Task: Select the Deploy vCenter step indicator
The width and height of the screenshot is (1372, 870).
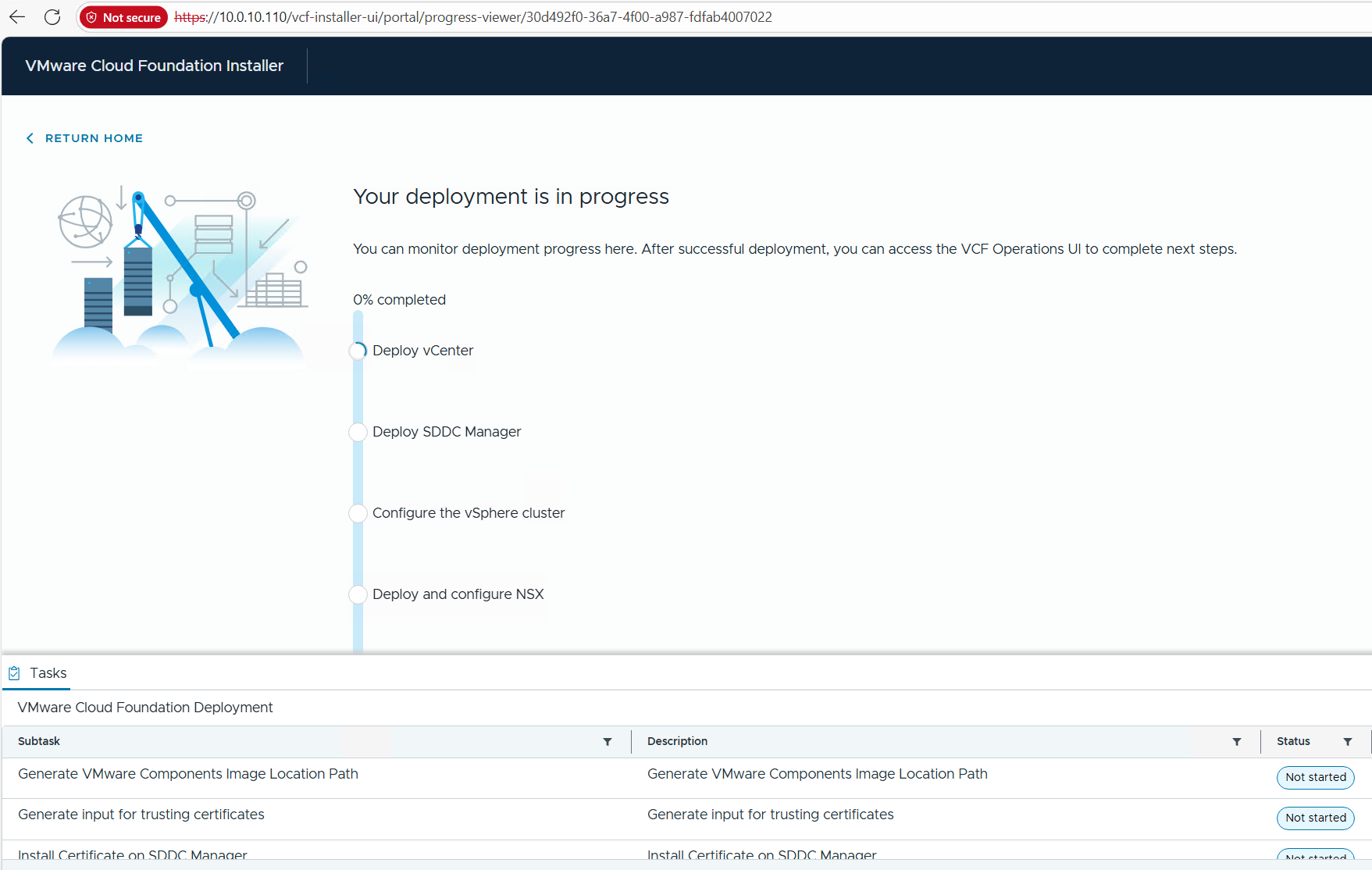Action: 358,351
